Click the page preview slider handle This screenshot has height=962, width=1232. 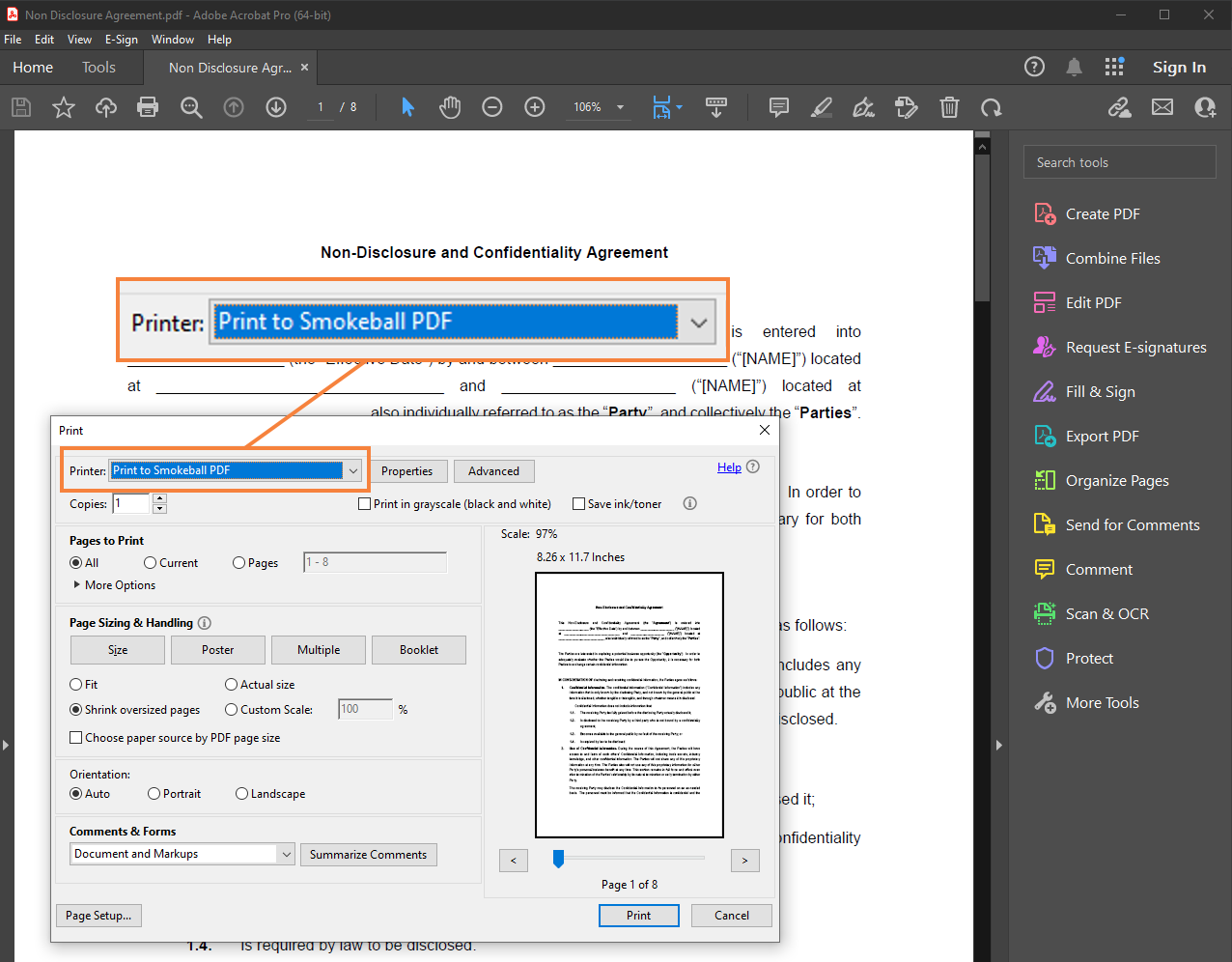558,859
